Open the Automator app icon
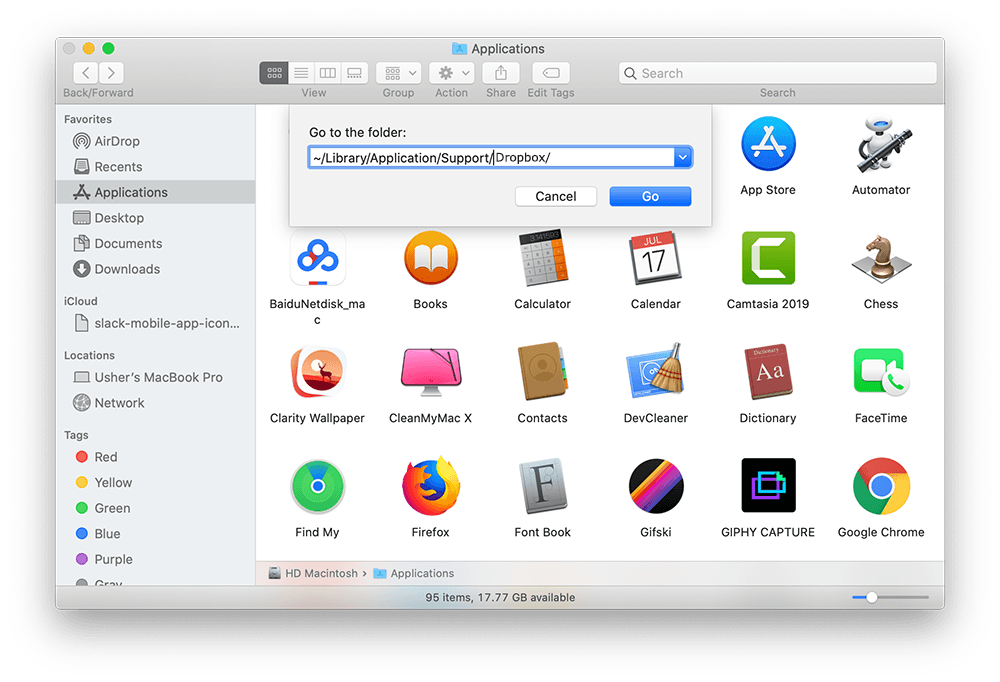This screenshot has height=682, width=1000. (x=881, y=144)
